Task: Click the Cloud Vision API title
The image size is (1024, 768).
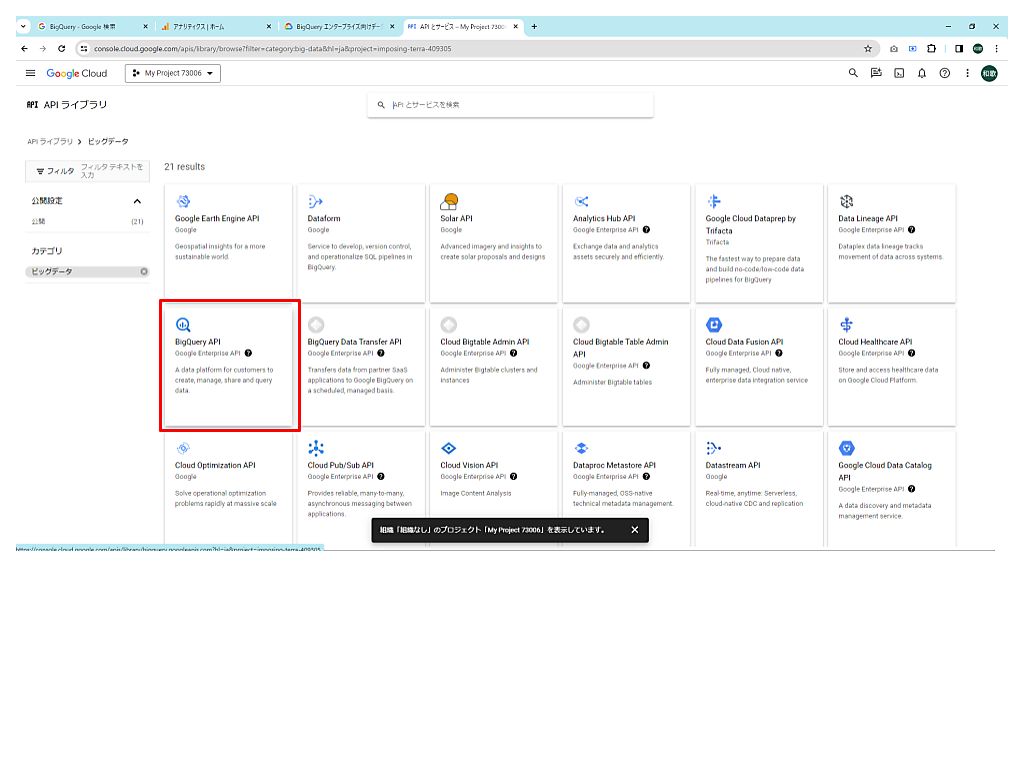Action: point(469,466)
